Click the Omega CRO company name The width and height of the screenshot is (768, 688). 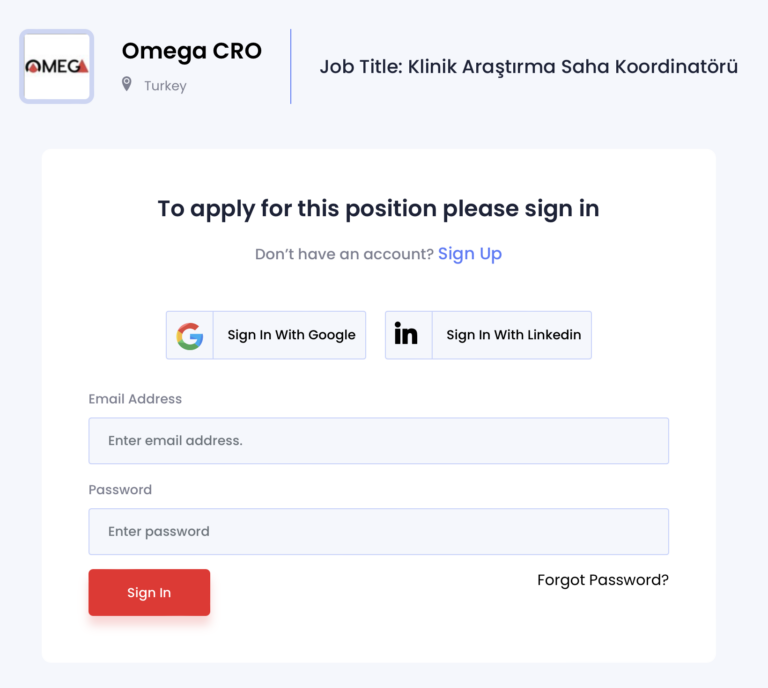pos(191,51)
